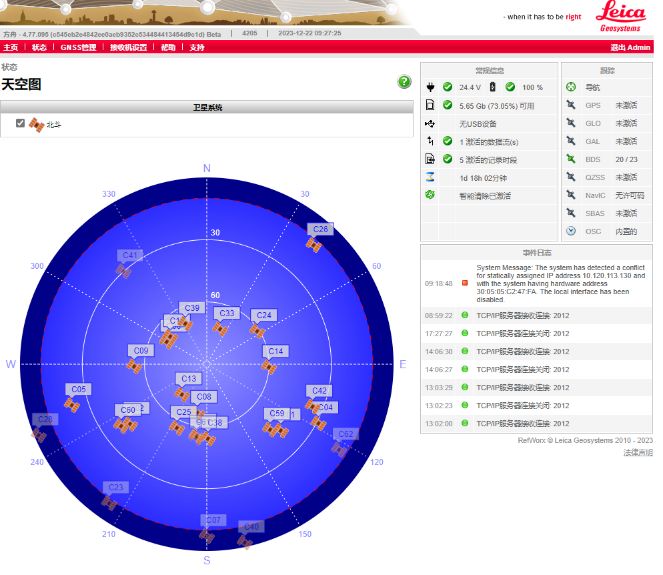Click the NavIC satellite tracking icon
Screen dimensions: 663x575
571,195
